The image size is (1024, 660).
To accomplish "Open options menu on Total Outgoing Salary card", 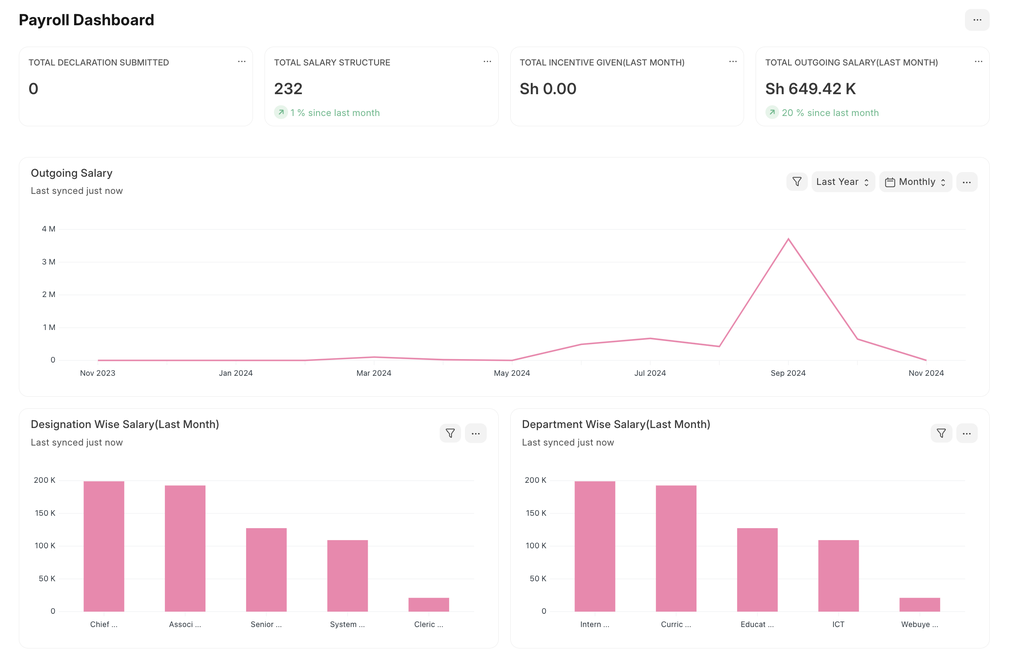I will [x=978, y=61].
